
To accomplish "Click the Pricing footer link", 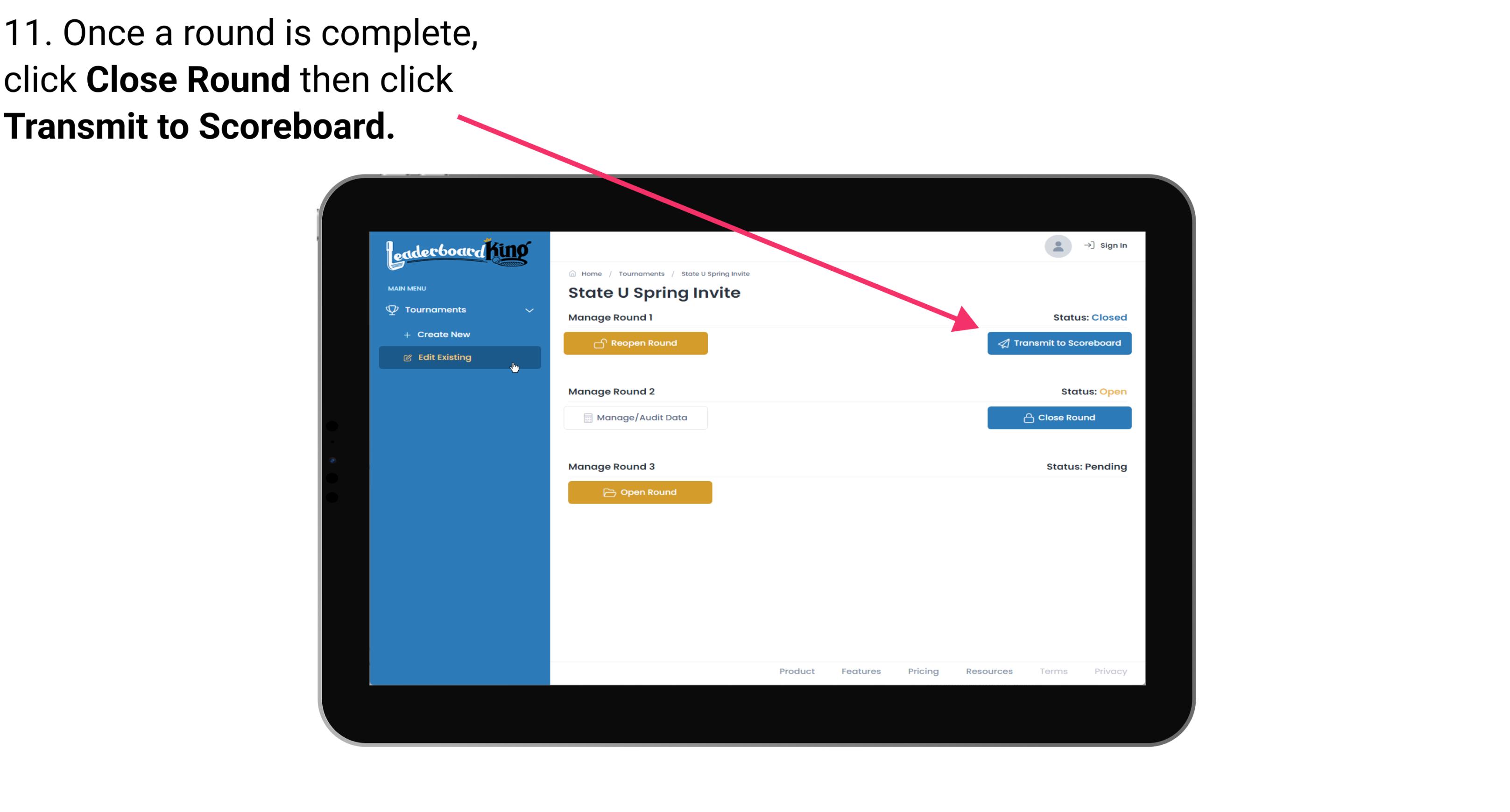I will (922, 671).
